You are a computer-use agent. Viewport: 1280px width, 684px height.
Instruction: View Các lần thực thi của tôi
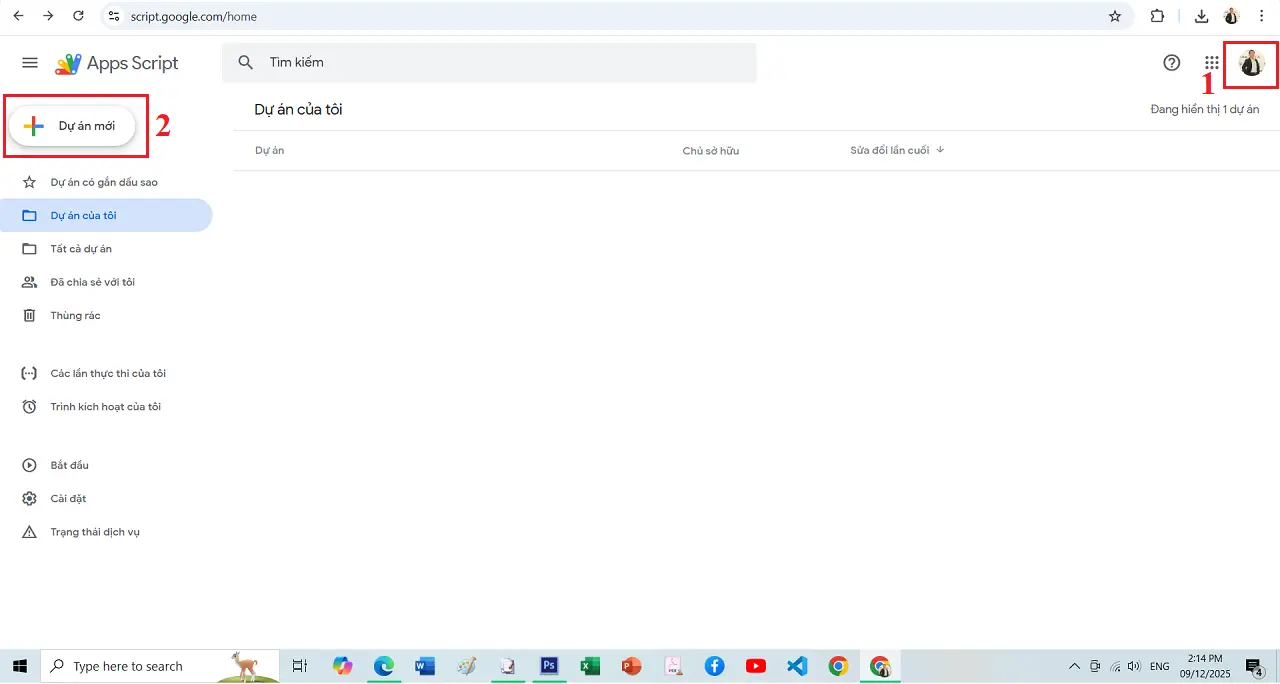108,374
